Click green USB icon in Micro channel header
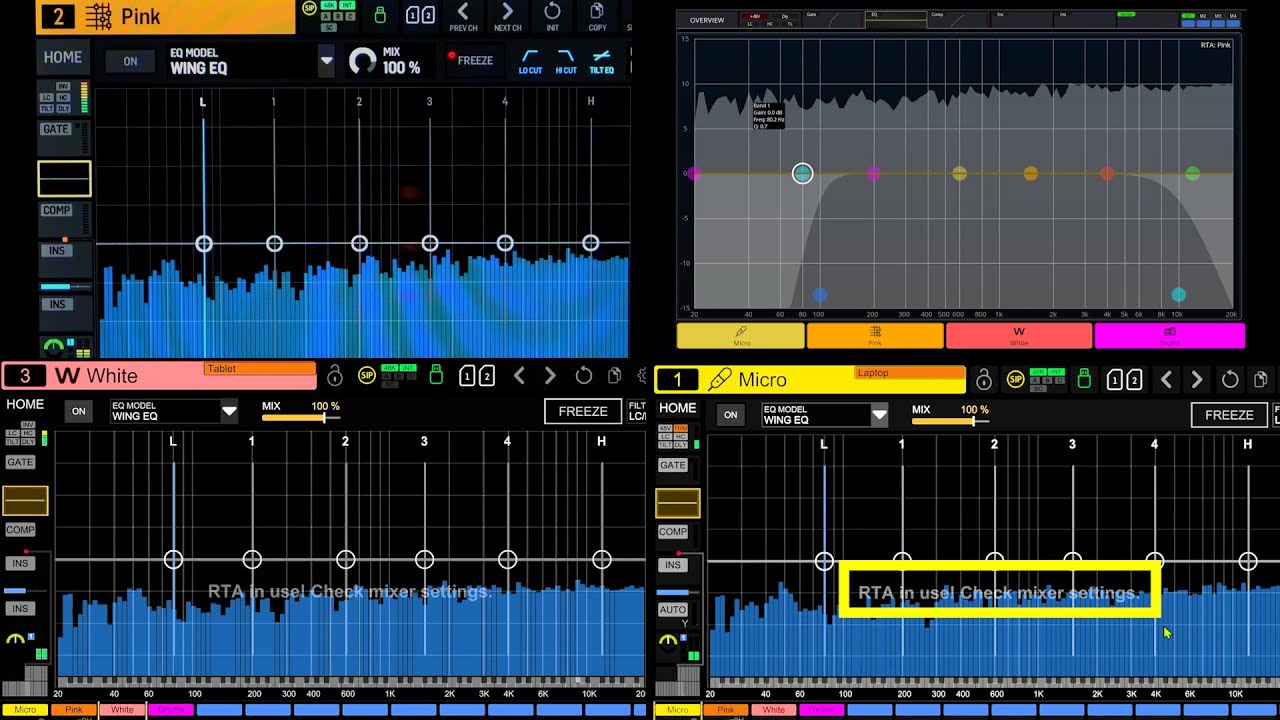1280x720 pixels. pyautogui.click(x=1084, y=380)
